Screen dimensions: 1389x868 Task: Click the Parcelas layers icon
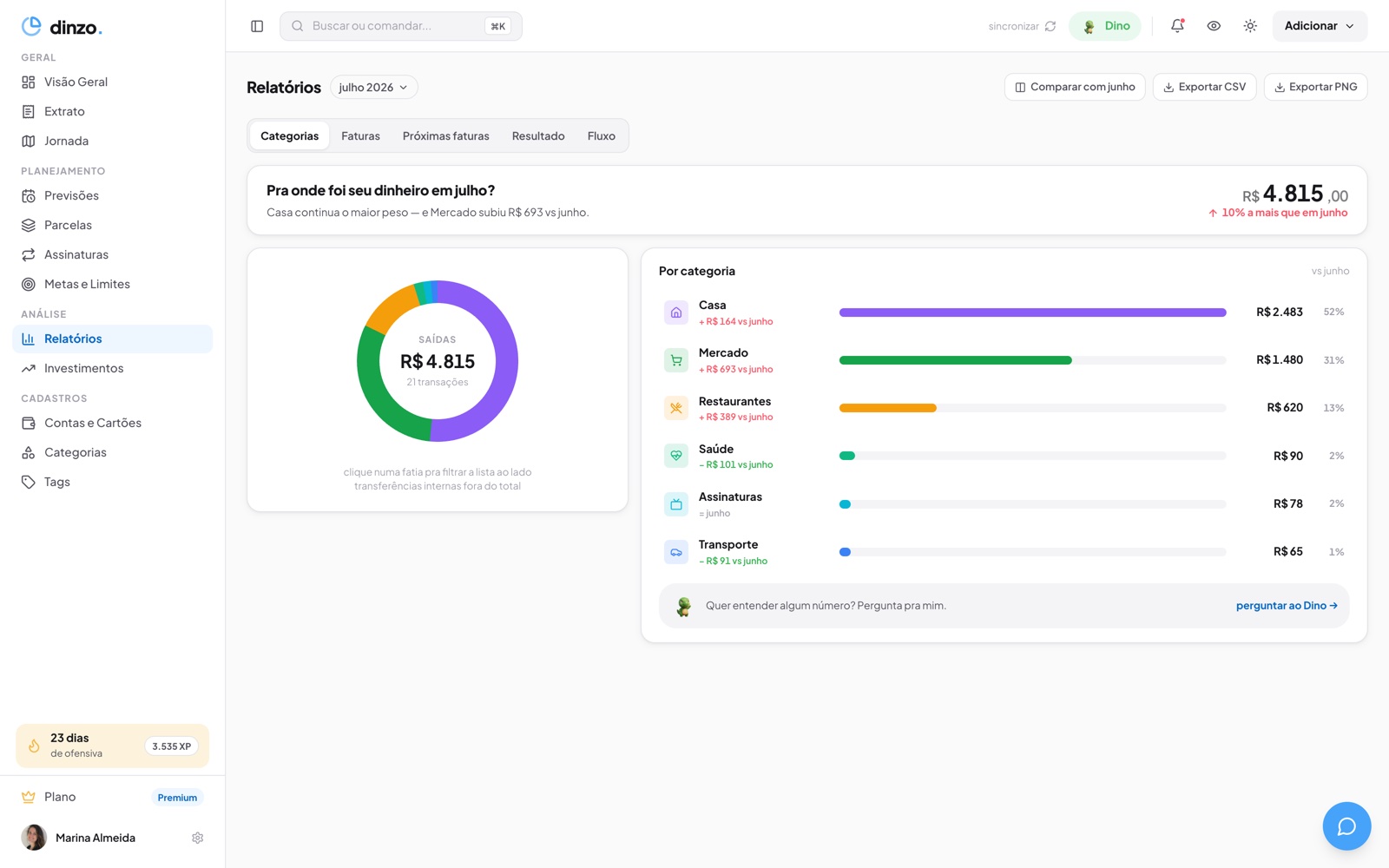click(29, 225)
